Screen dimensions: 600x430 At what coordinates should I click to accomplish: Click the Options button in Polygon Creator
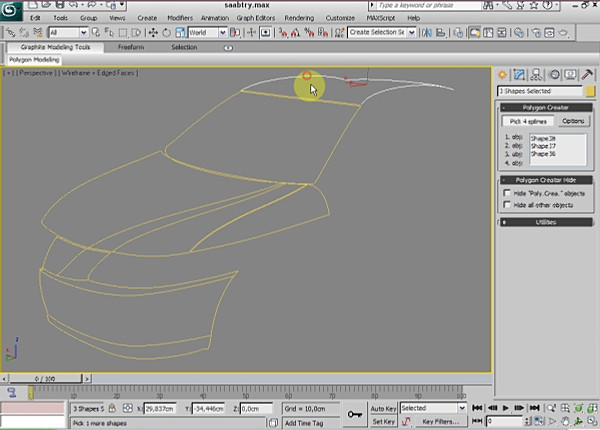[573, 121]
